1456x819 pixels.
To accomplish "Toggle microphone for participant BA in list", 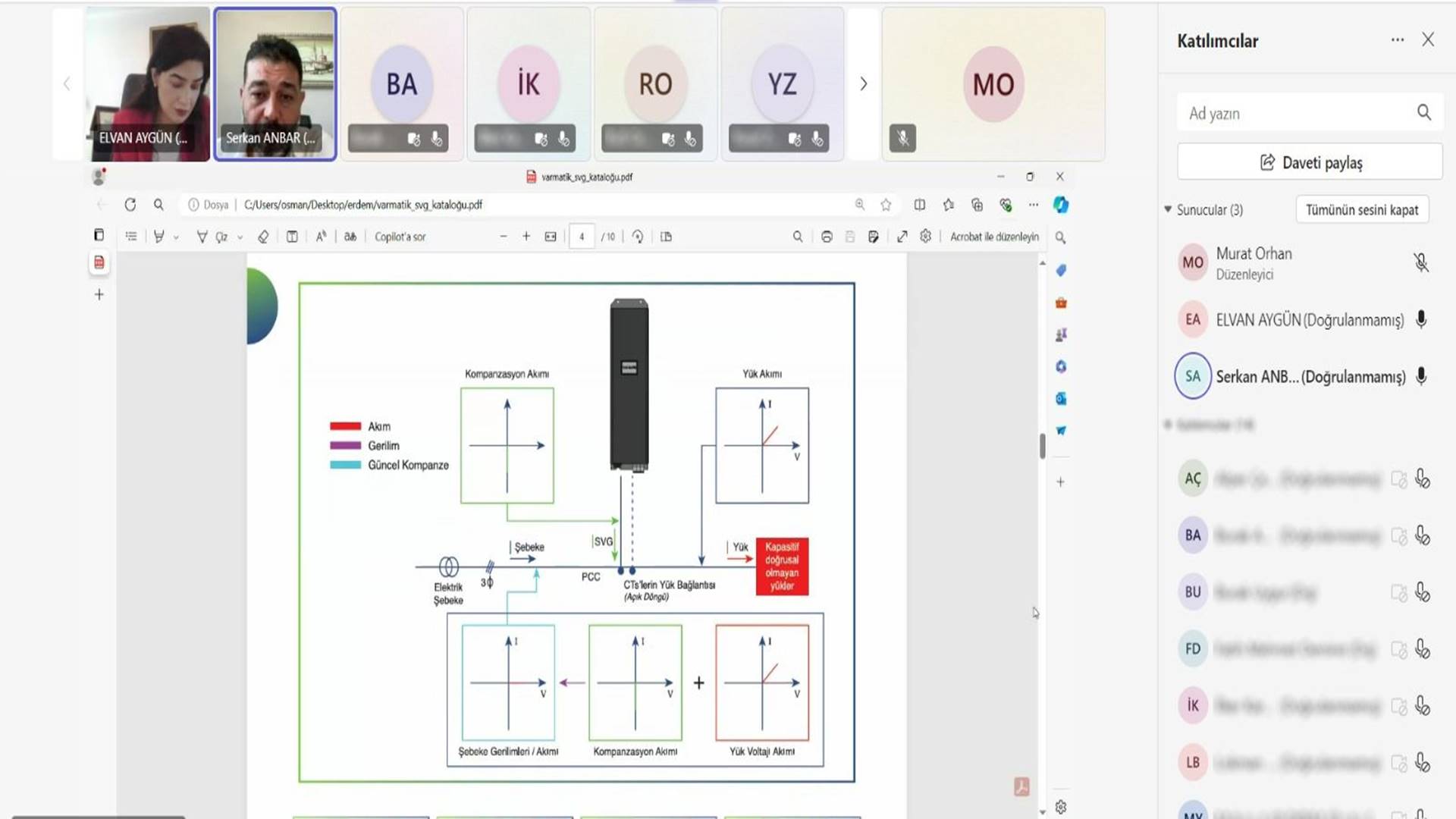I will coord(1423,535).
